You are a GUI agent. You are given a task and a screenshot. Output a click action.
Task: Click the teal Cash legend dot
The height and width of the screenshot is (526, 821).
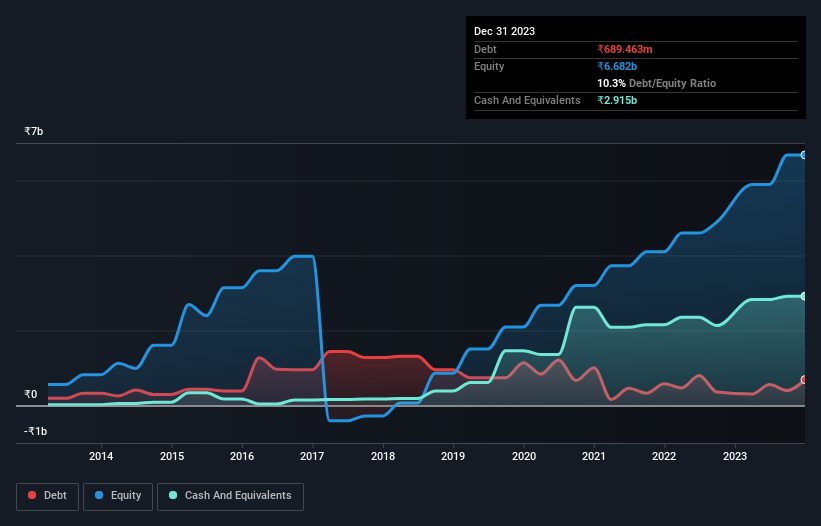click(x=173, y=495)
